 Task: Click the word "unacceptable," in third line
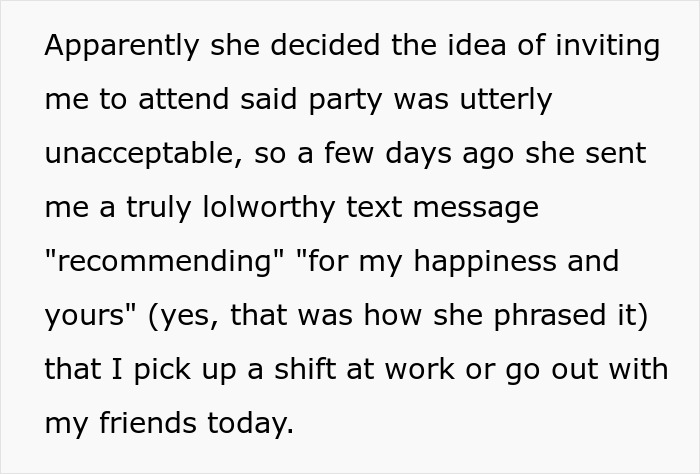143,154
